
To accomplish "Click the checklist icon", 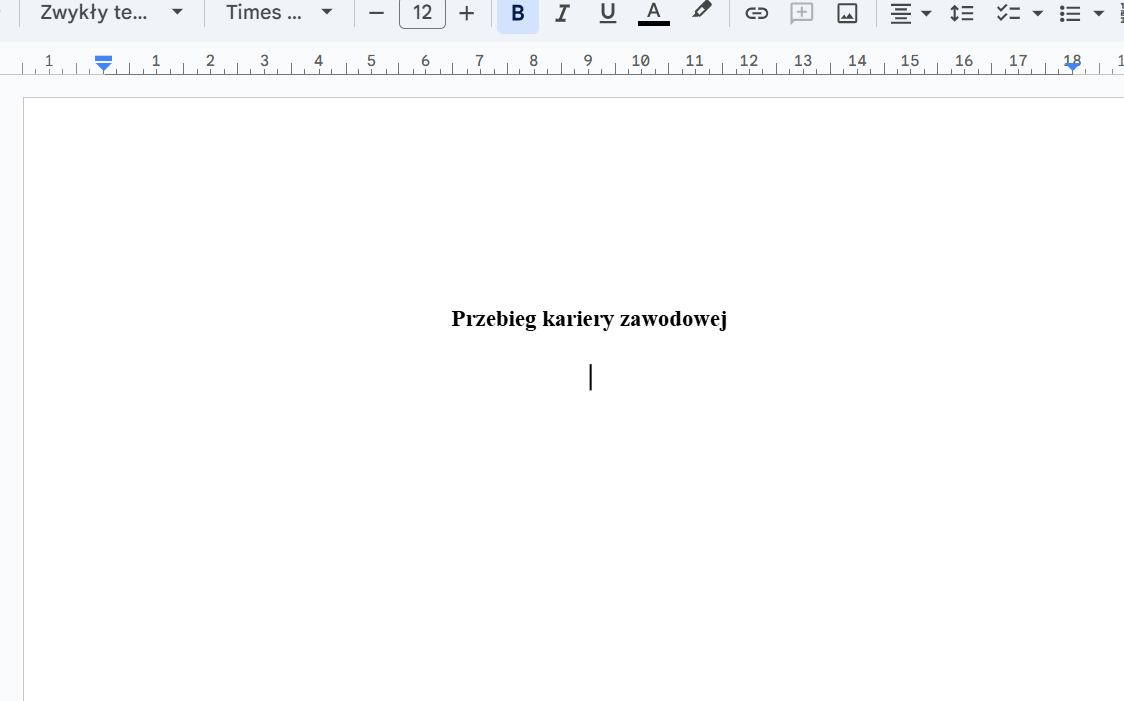I will point(1008,14).
